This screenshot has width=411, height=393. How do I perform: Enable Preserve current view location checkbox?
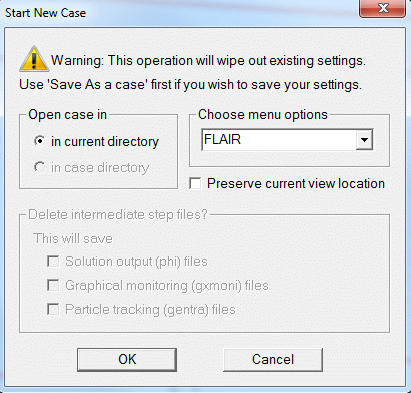195,184
